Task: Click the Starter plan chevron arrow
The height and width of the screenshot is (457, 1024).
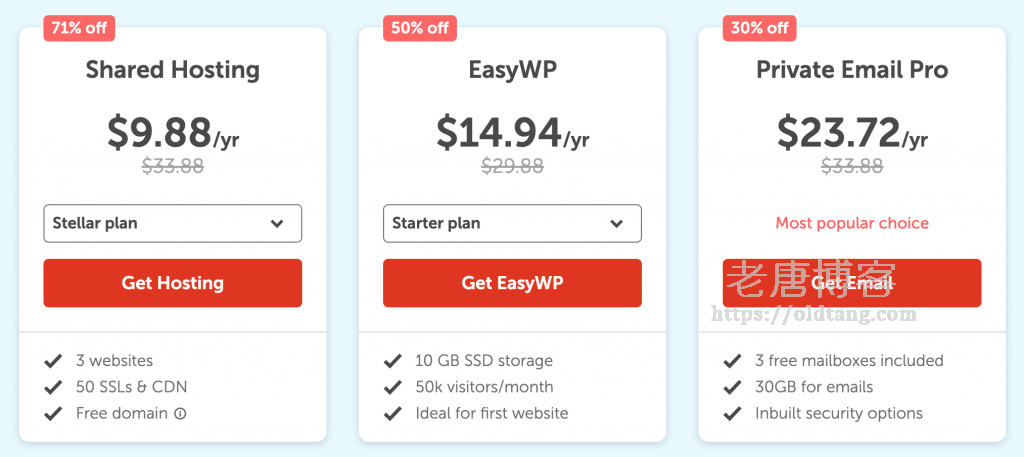Action: point(617,224)
